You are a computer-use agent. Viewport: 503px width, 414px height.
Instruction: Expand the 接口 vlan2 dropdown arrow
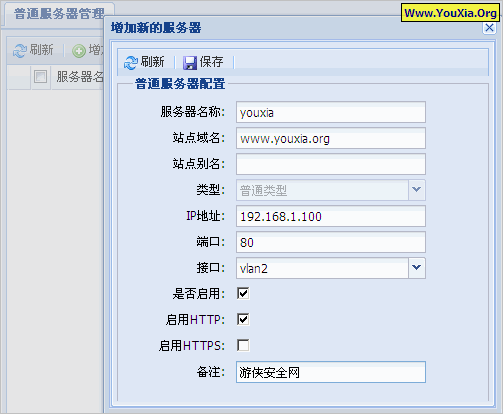[416, 268]
